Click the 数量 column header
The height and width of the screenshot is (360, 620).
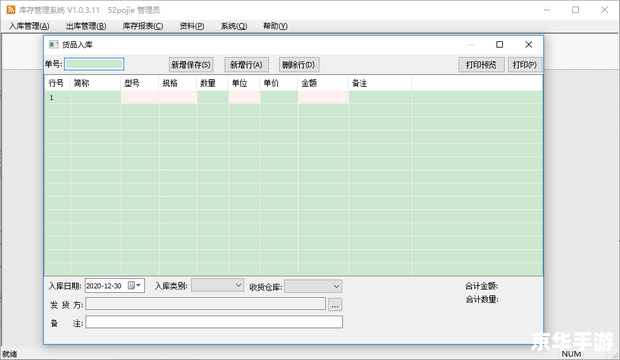tap(213, 83)
